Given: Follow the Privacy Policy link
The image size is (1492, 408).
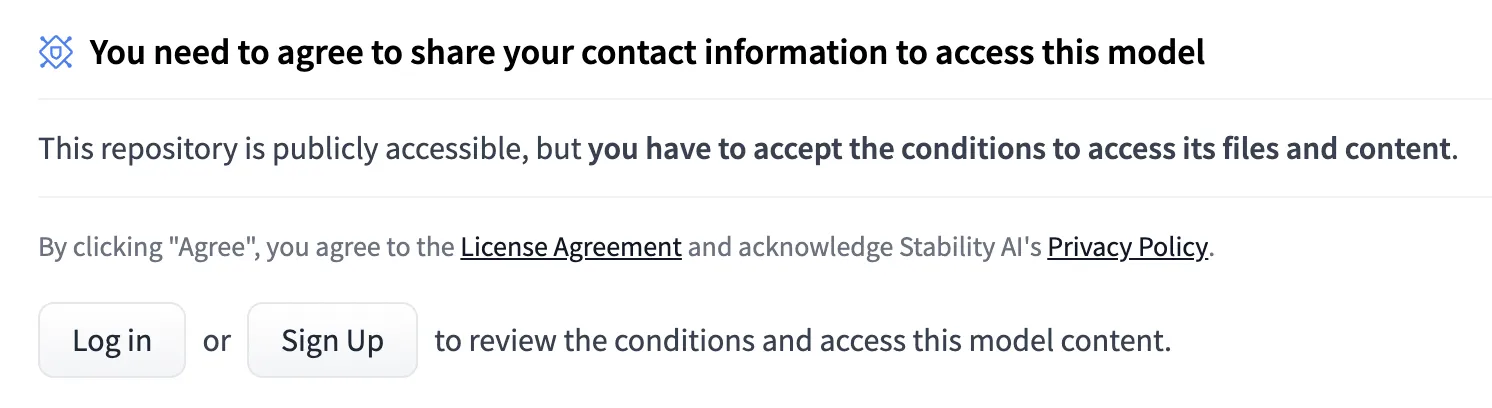Looking at the screenshot, I should click(x=1128, y=247).
